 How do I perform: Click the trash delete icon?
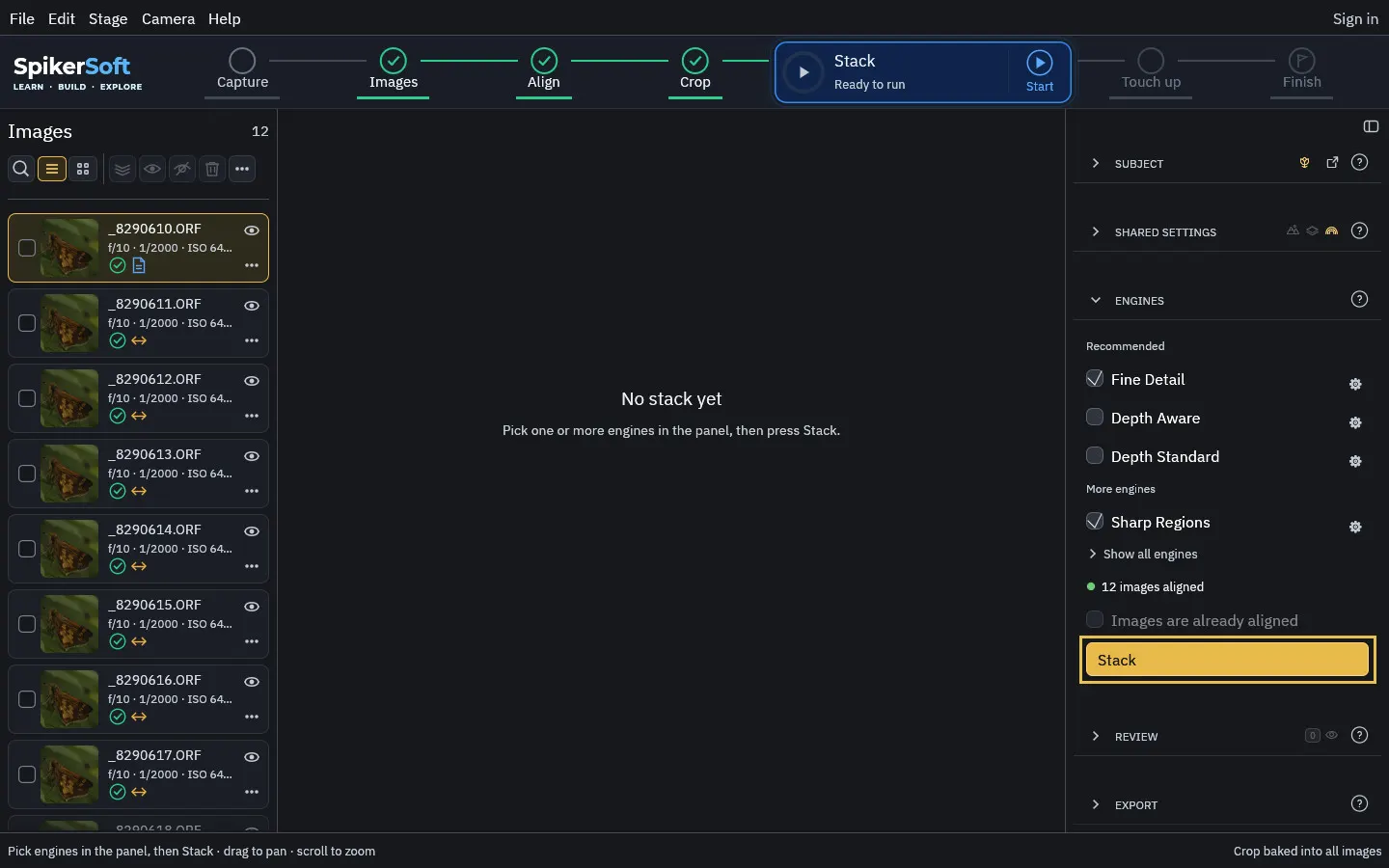pos(212,169)
